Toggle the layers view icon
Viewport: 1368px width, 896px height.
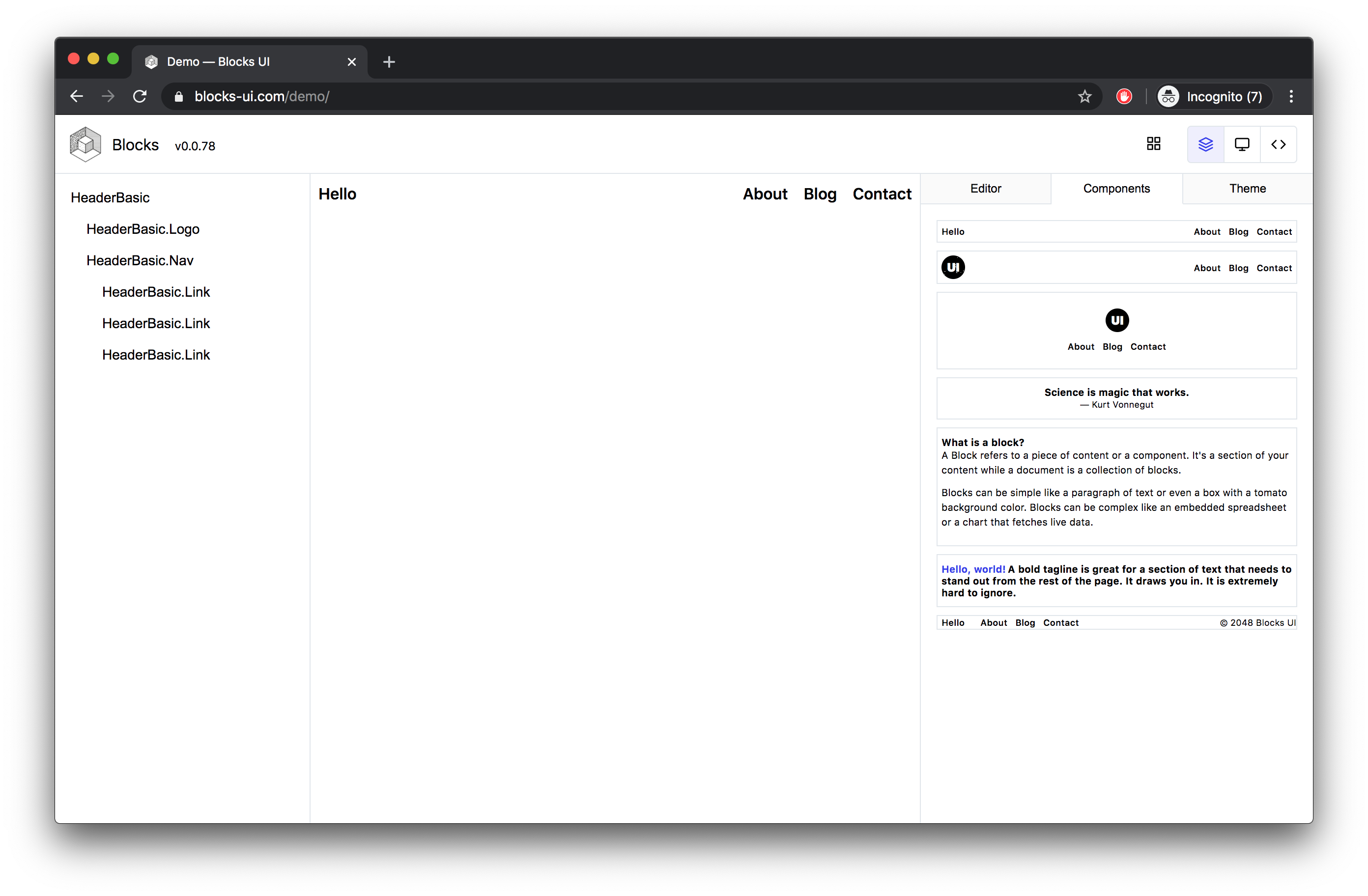[x=1205, y=144]
